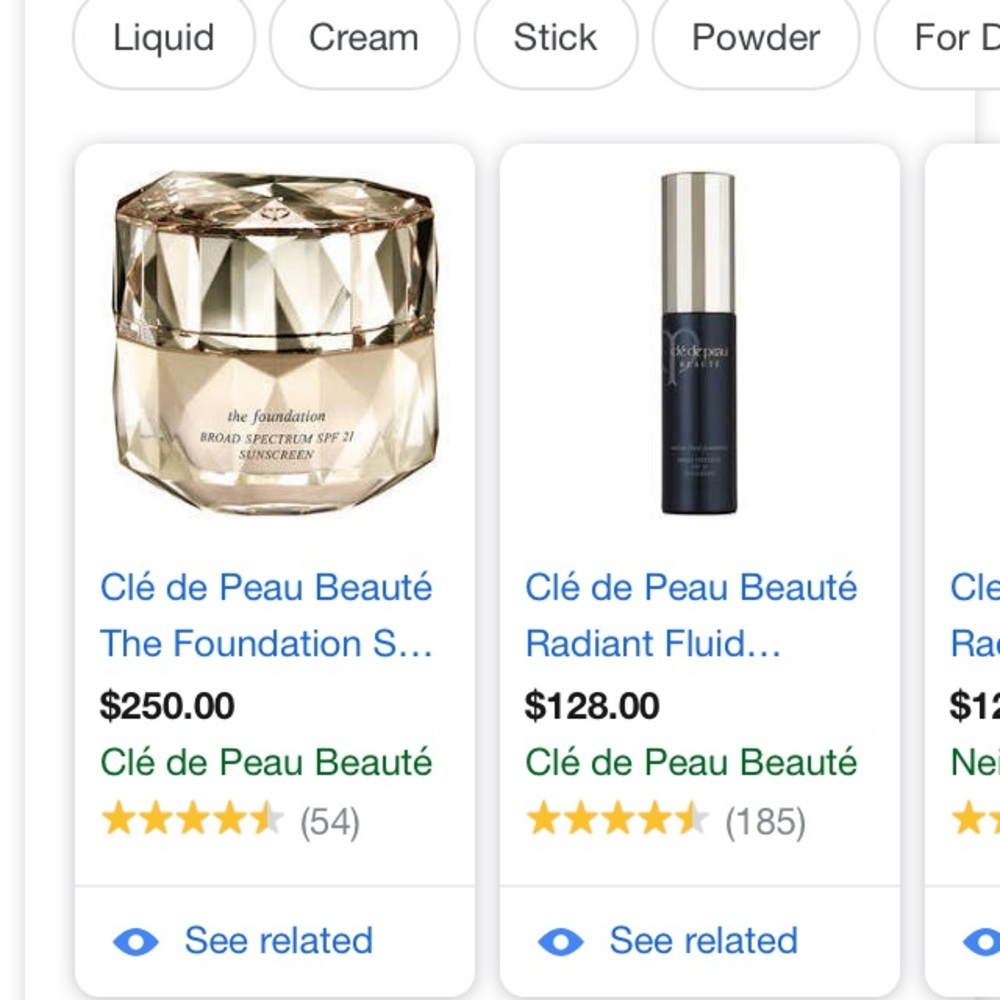
Task: Click the star rating with 185 reviews
Action: pyautogui.click(x=617, y=821)
